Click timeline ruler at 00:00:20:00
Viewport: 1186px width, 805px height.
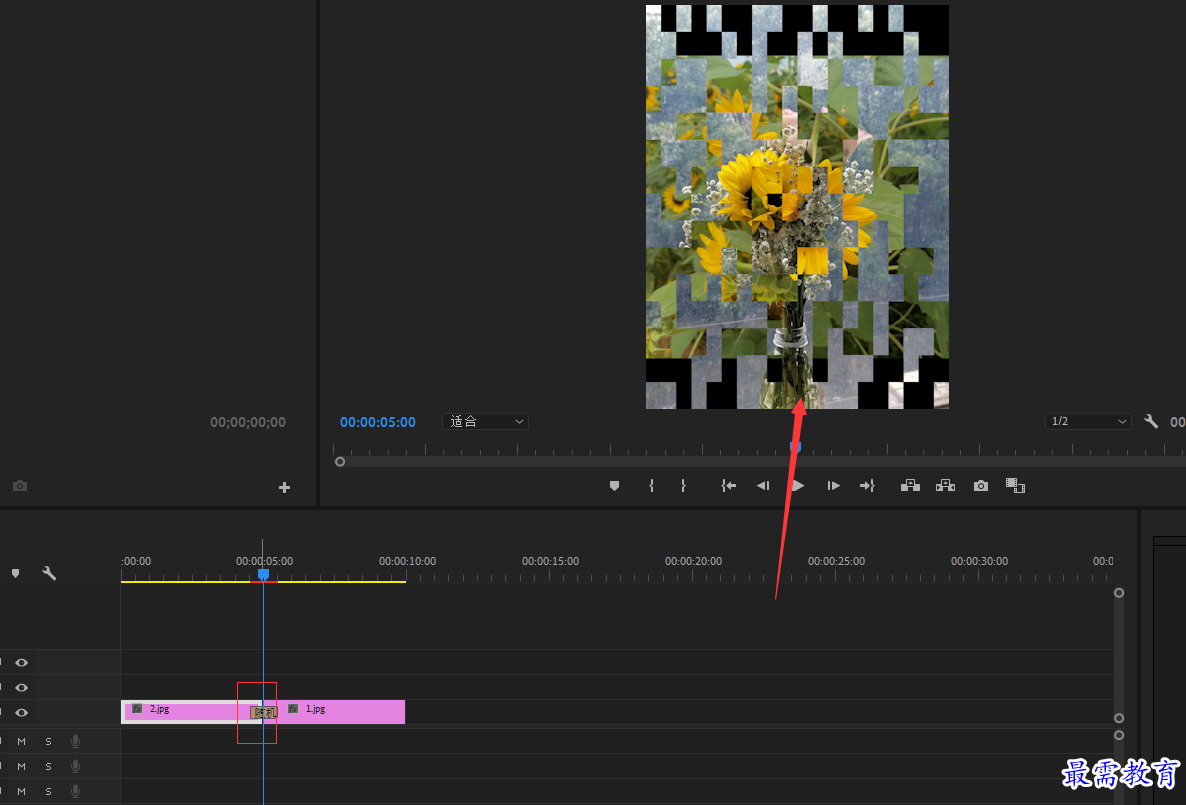[693, 561]
